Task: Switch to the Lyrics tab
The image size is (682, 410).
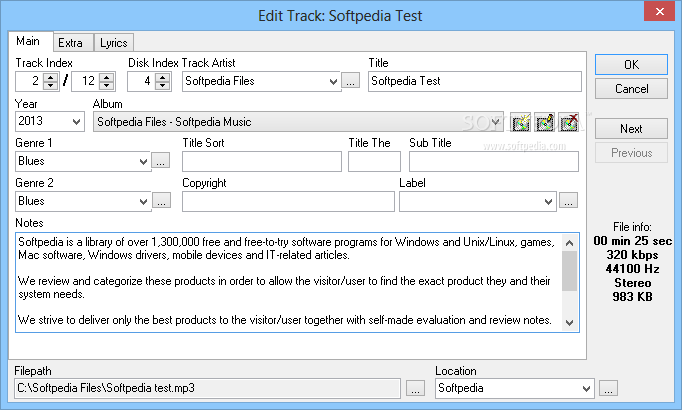Action: click(x=114, y=43)
